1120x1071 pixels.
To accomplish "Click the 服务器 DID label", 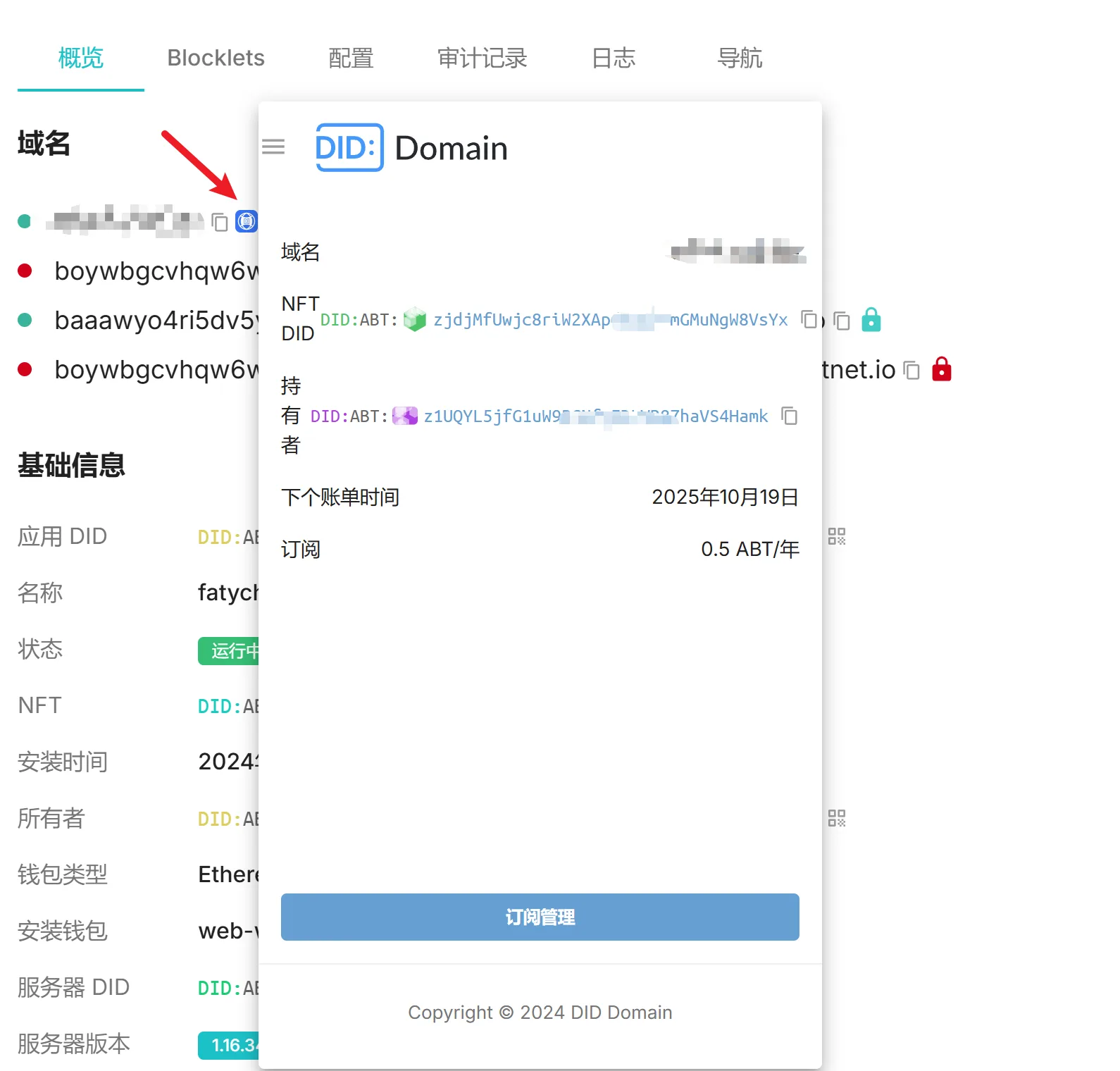I will (73, 987).
